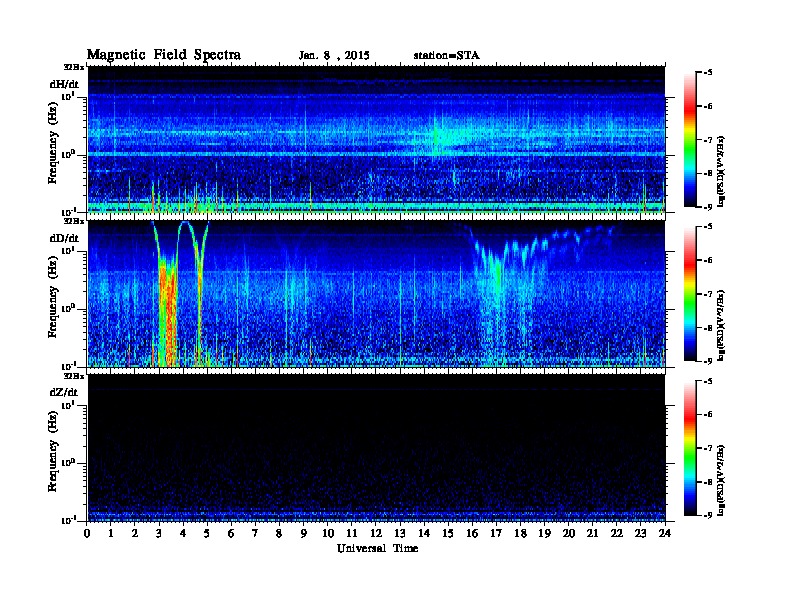Click hour 16 tick label on time axis
792x612 pixels.
(472, 533)
